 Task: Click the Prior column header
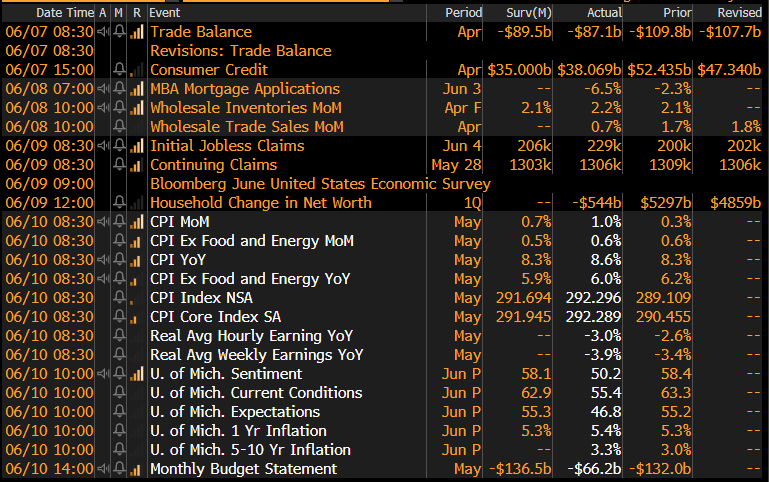675,12
